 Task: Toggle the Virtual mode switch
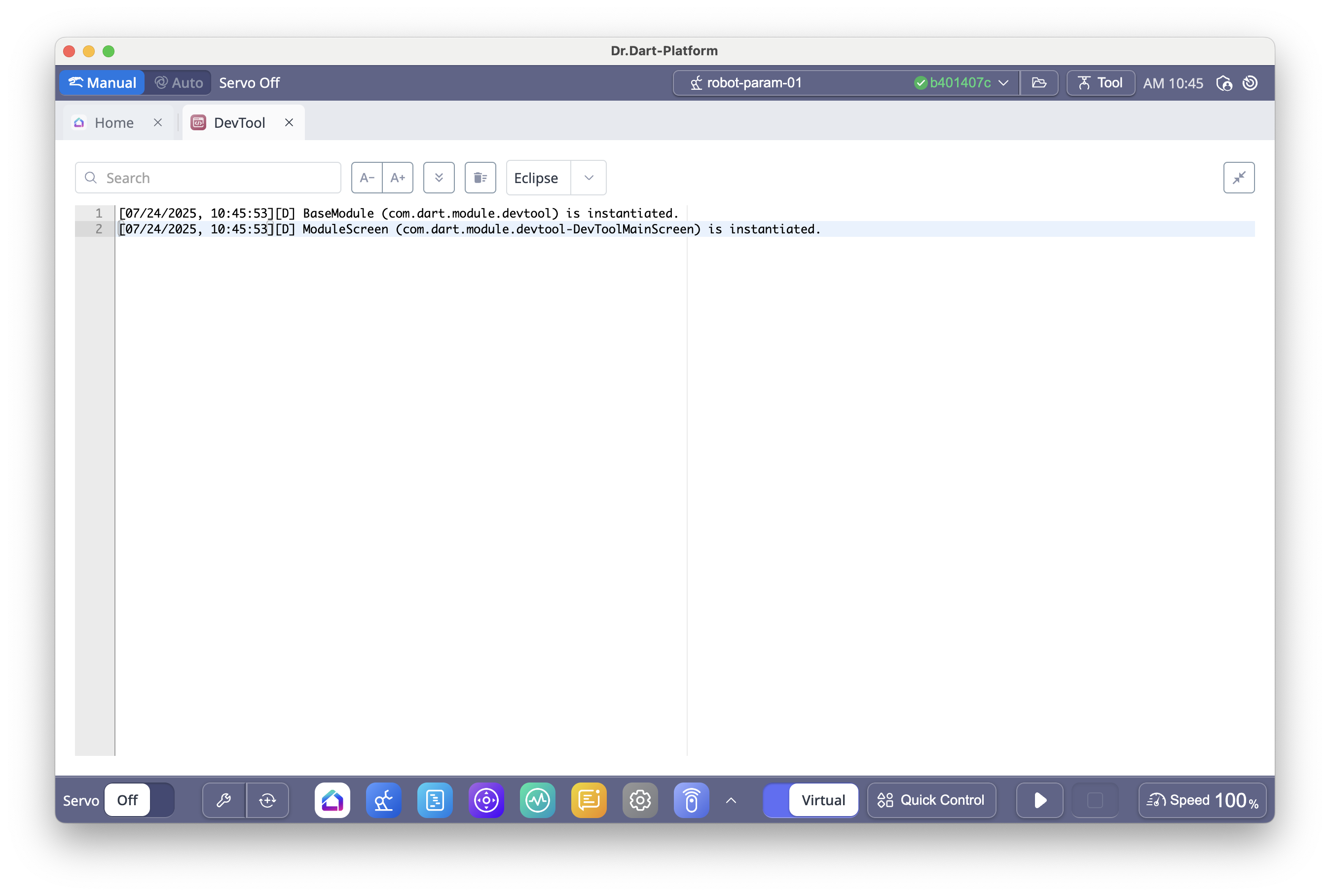[810, 800]
